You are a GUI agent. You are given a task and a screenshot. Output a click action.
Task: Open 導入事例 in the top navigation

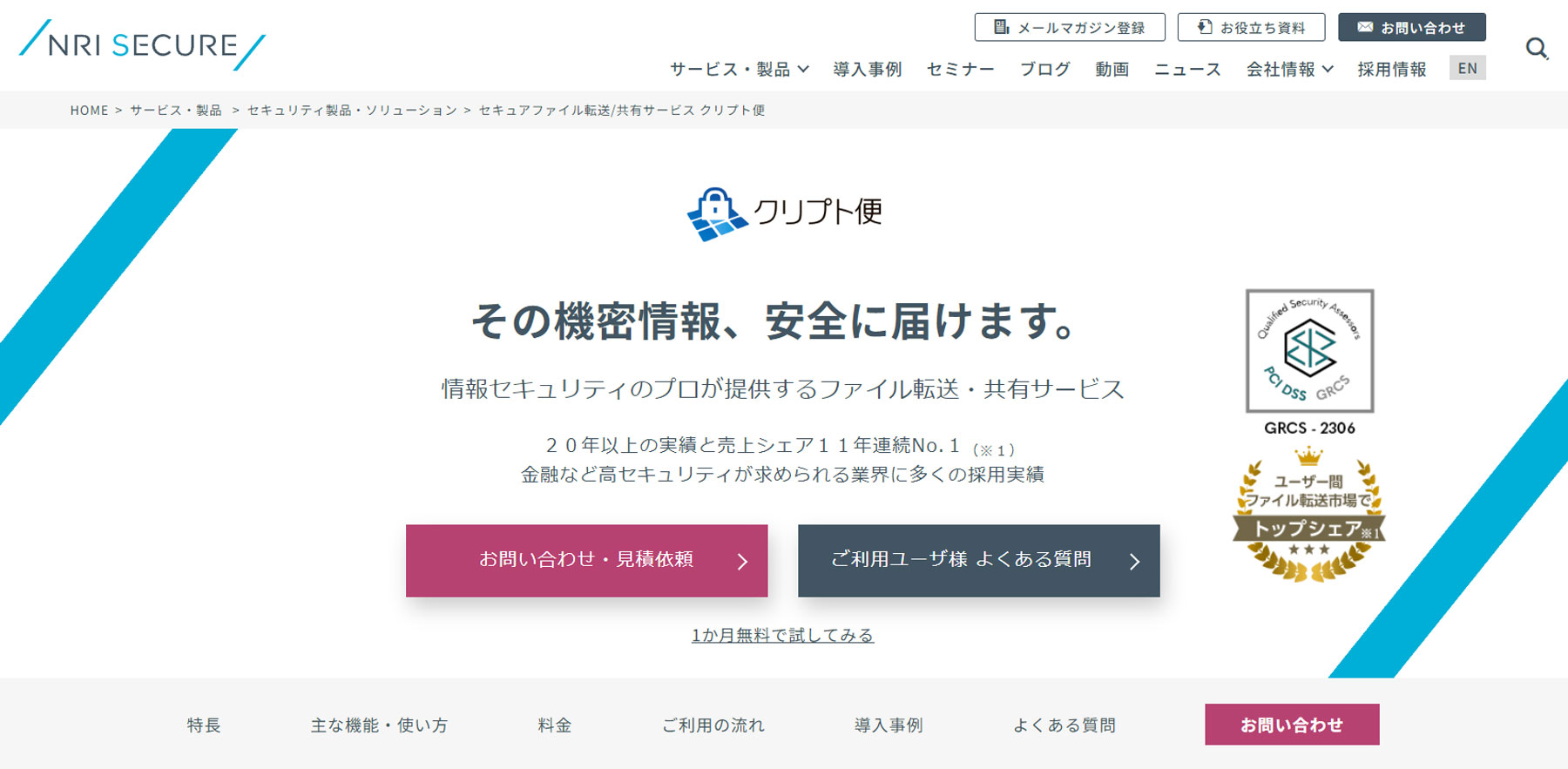tap(868, 69)
